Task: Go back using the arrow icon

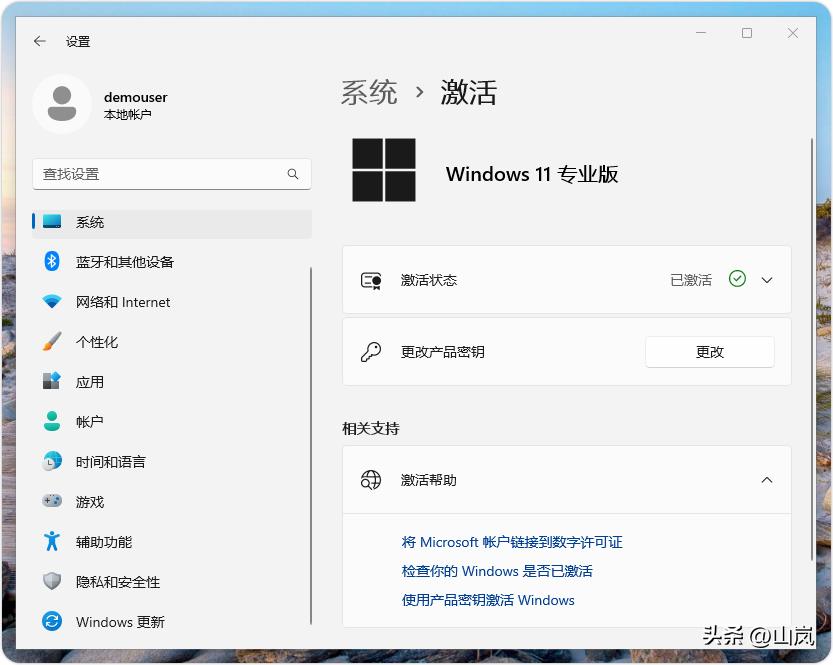Action: (40, 41)
